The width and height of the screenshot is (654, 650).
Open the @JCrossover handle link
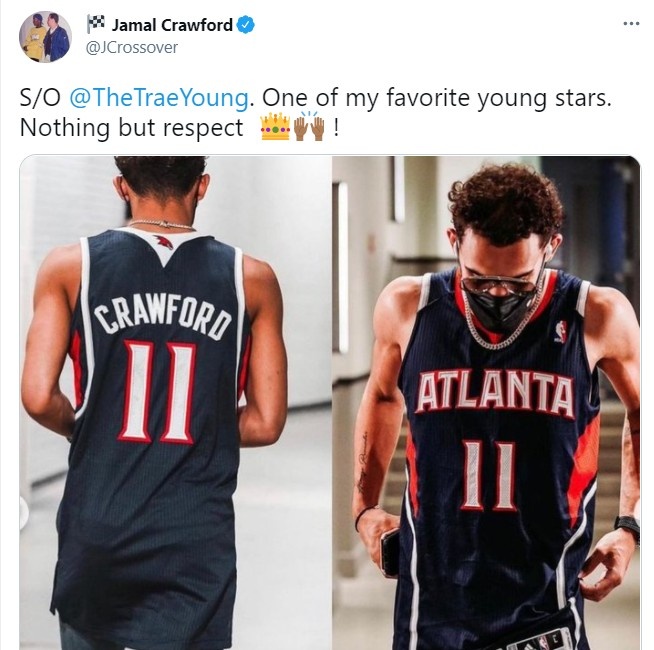[132, 47]
